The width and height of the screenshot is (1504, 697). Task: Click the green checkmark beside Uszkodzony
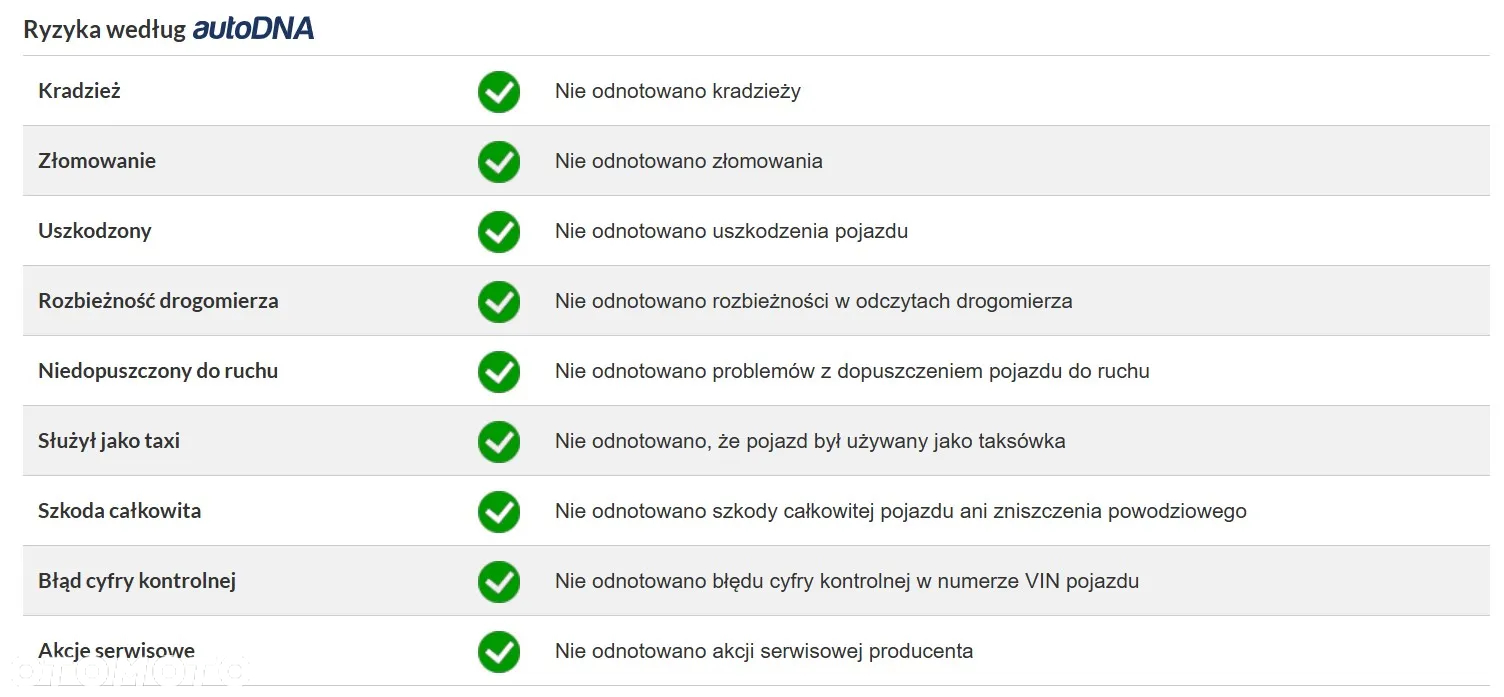pyautogui.click(x=498, y=231)
